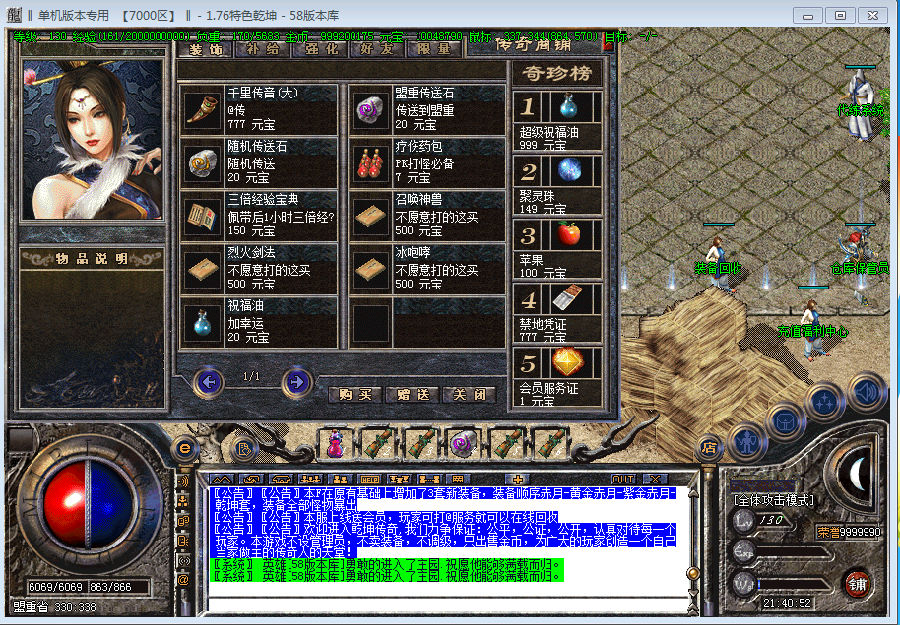900x625 pixels.
Task: Select the 疗伤药包 potion bundle
Action: [372, 163]
